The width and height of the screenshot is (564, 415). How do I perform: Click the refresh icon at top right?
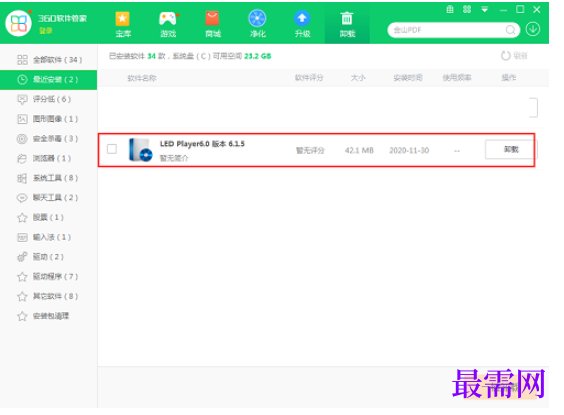[506, 56]
